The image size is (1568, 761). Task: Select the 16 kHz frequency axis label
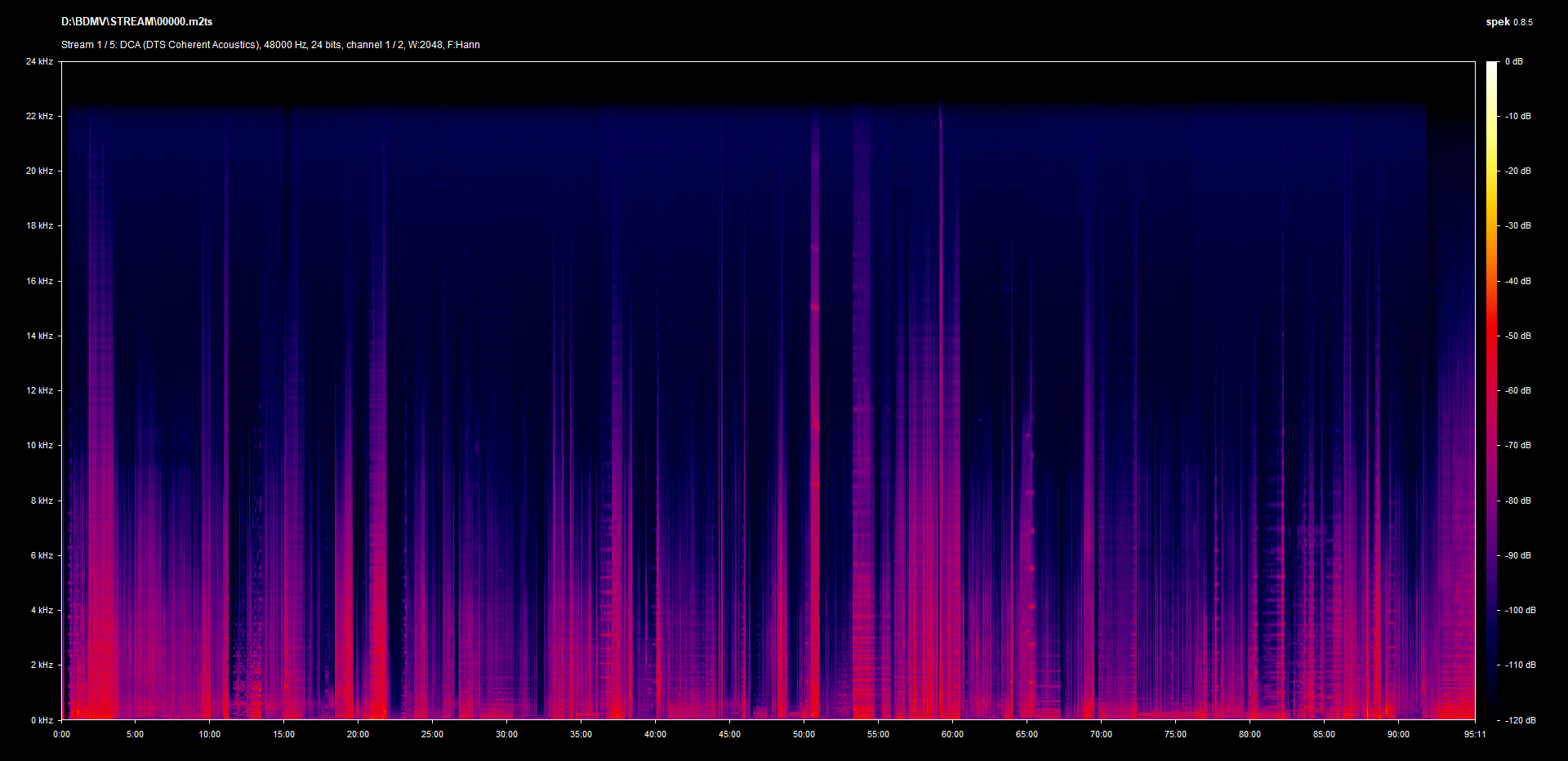click(39, 281)
